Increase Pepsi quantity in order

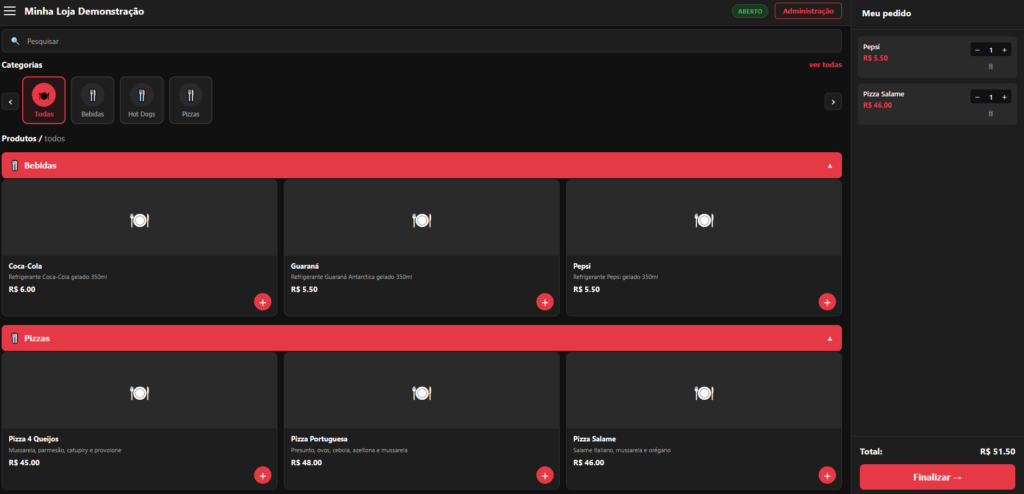(x=1004, y=50)
